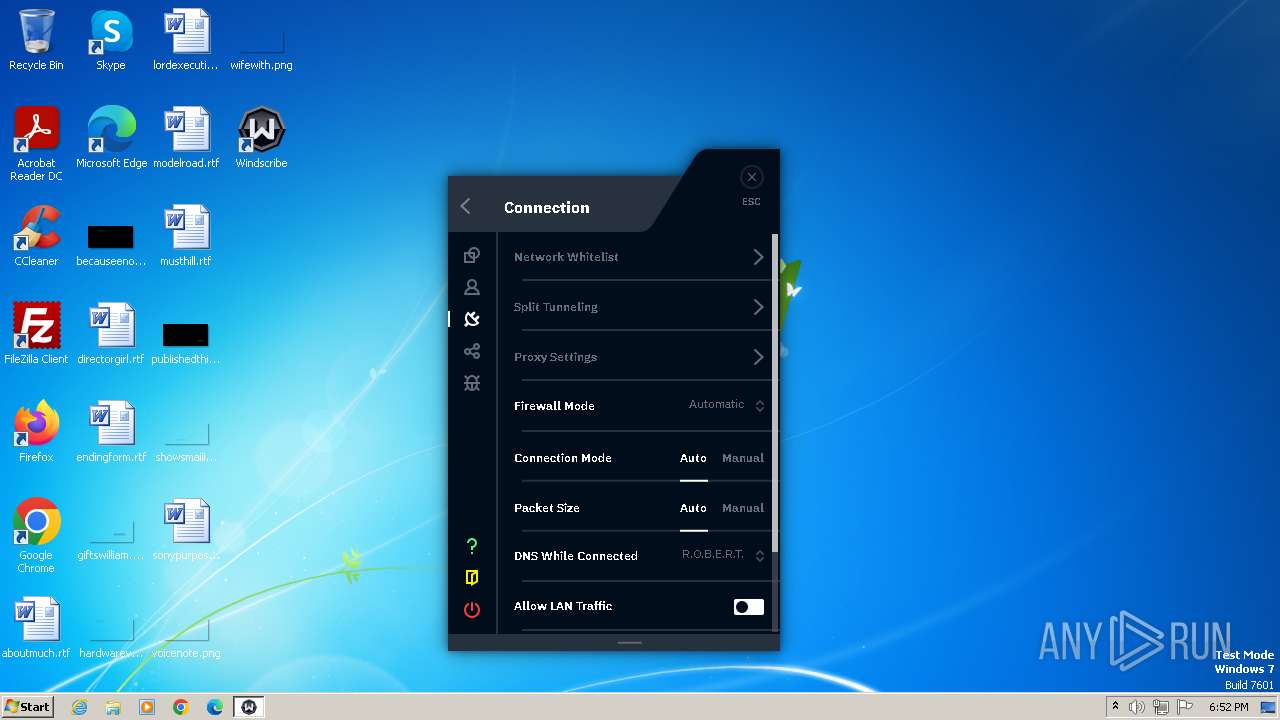The width and height of the screenshot is (1280, 720).
Task: Open General preferences sidebar icon
Action: pos(472,255)
